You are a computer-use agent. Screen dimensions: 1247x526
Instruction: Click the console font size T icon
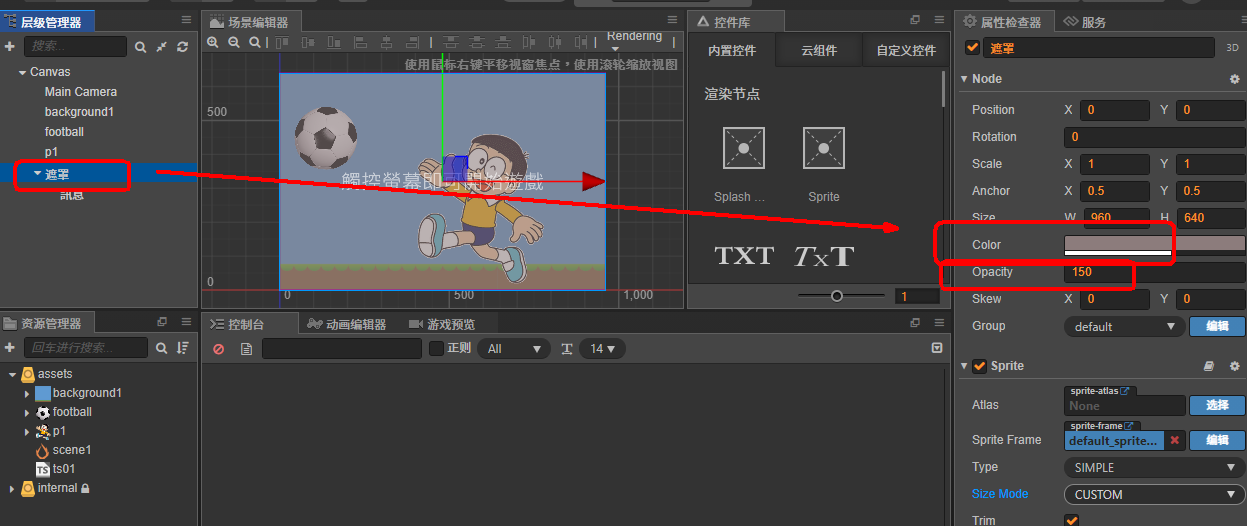click(x=567, y=349)
